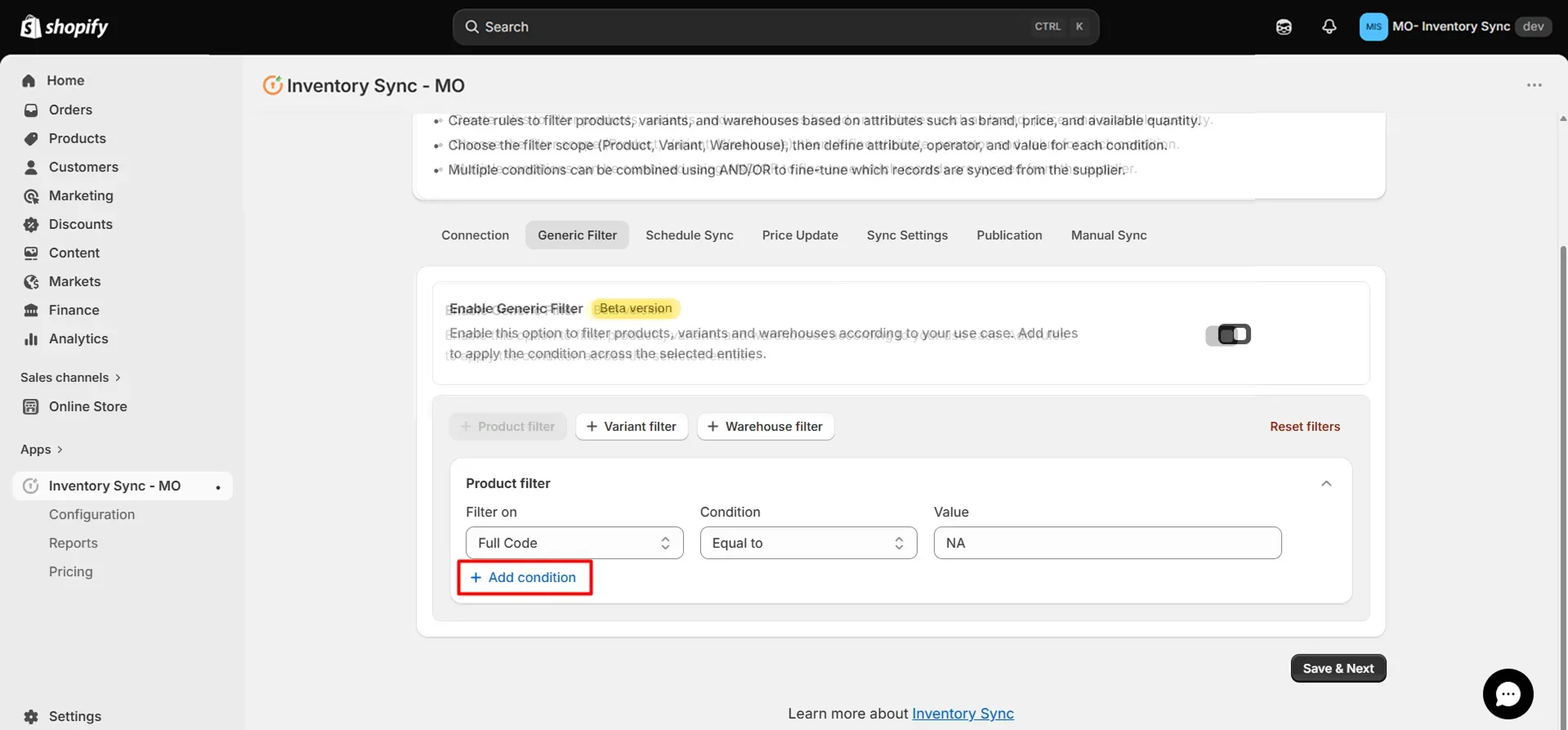
Task: Click the Orders inbox icon
Action: 31,110
